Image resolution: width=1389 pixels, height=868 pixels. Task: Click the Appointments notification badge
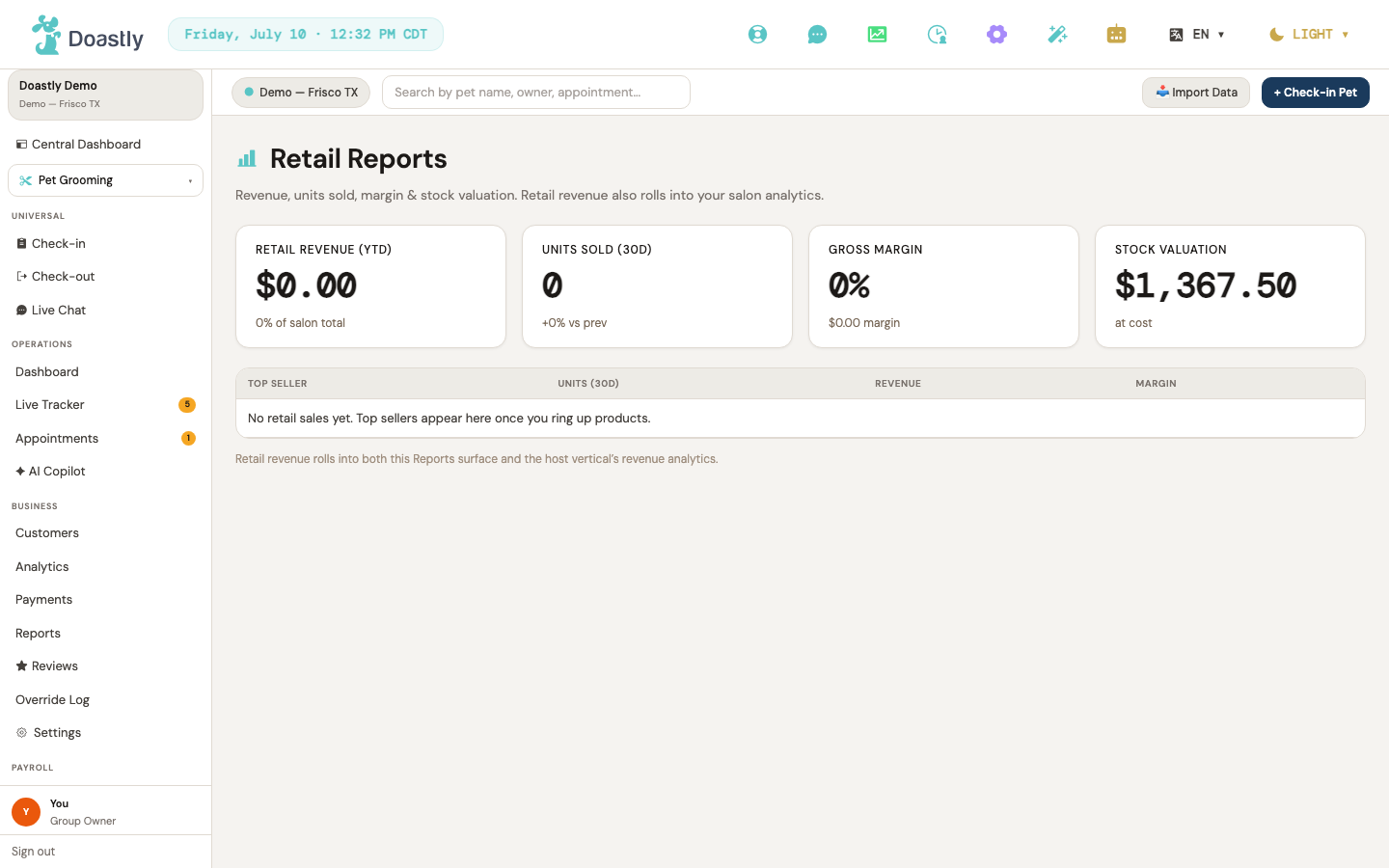[188, 439]
